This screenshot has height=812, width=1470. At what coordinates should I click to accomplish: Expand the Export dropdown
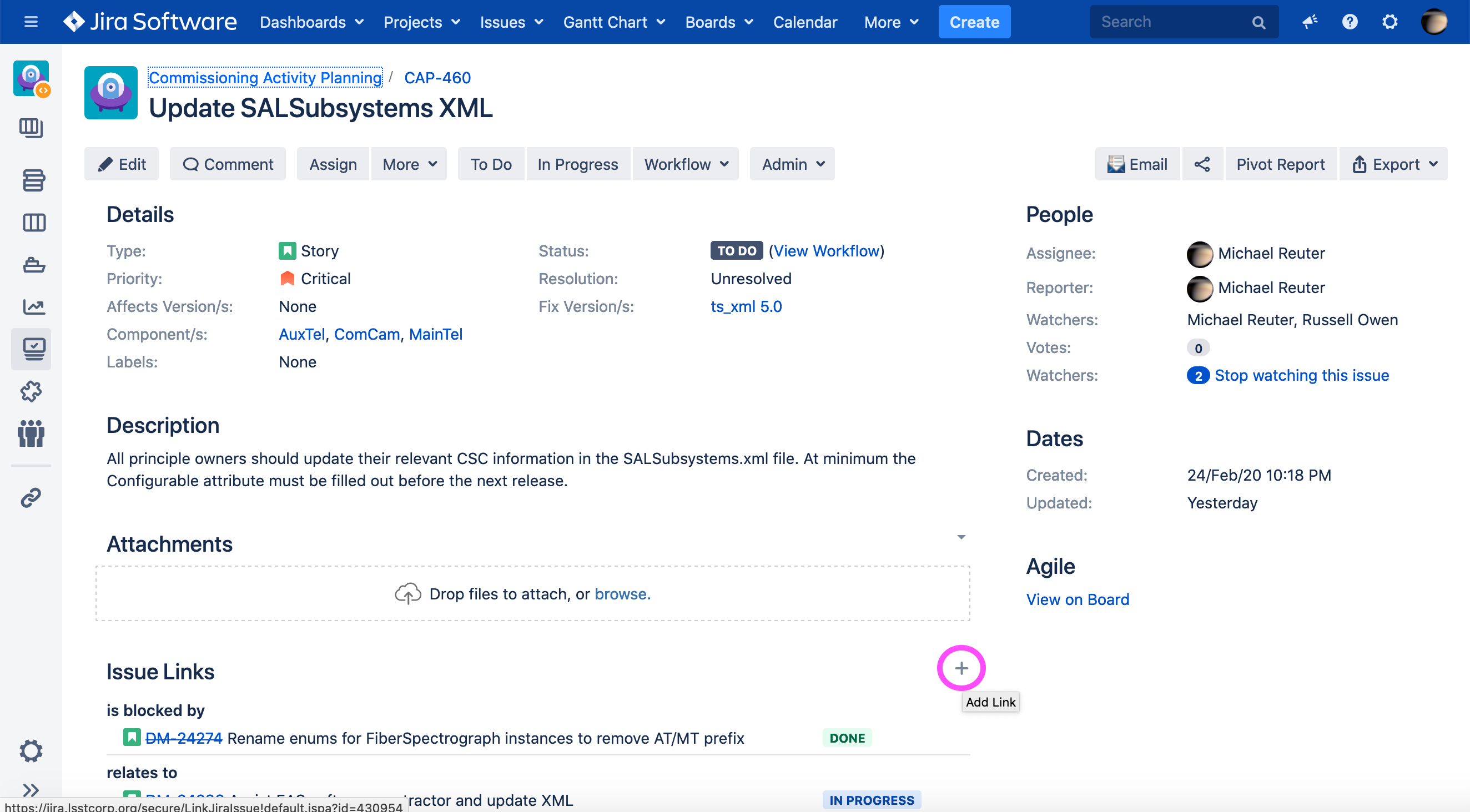click(x=1393, y=164)
